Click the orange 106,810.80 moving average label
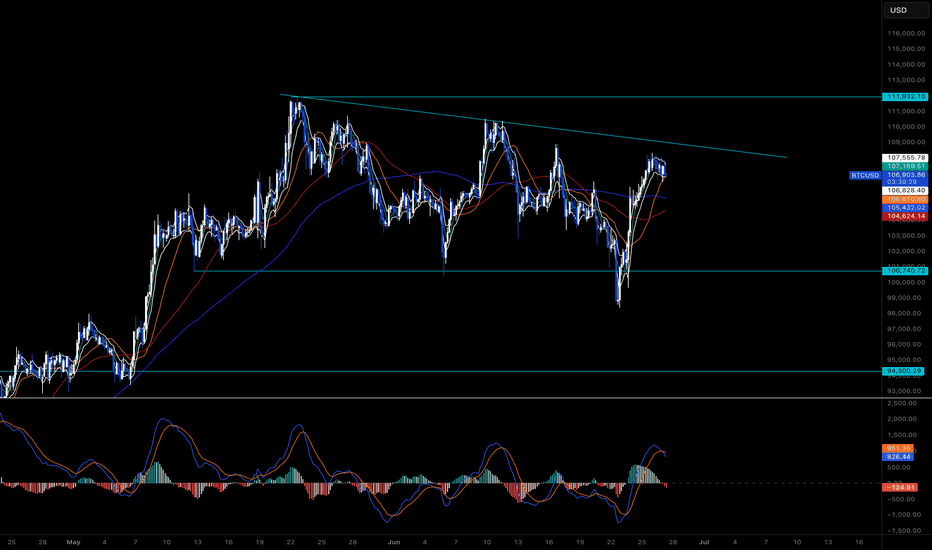932x550 pixels. coord(905,199)
